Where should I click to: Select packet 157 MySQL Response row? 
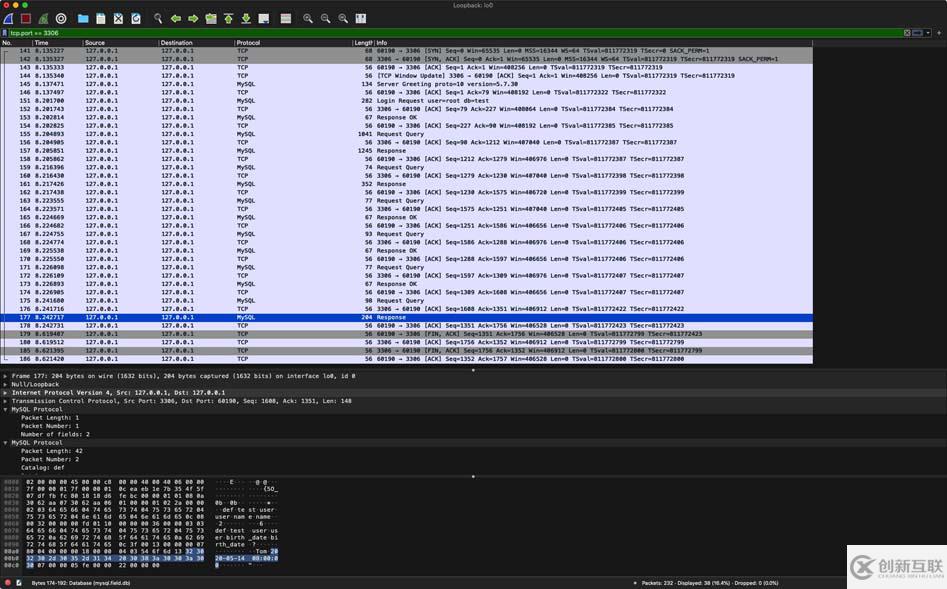406,151
